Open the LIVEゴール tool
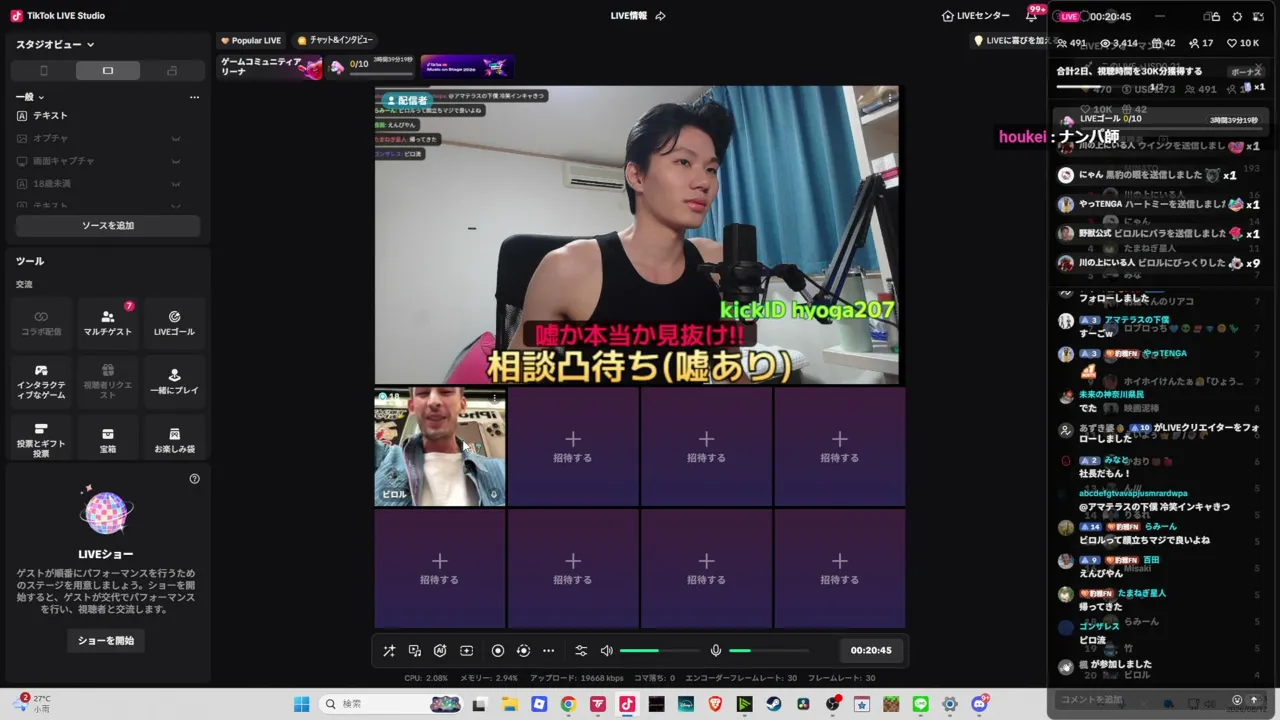Image resolution: width=1280 pixels, height=720 pixels. [174, 323]
